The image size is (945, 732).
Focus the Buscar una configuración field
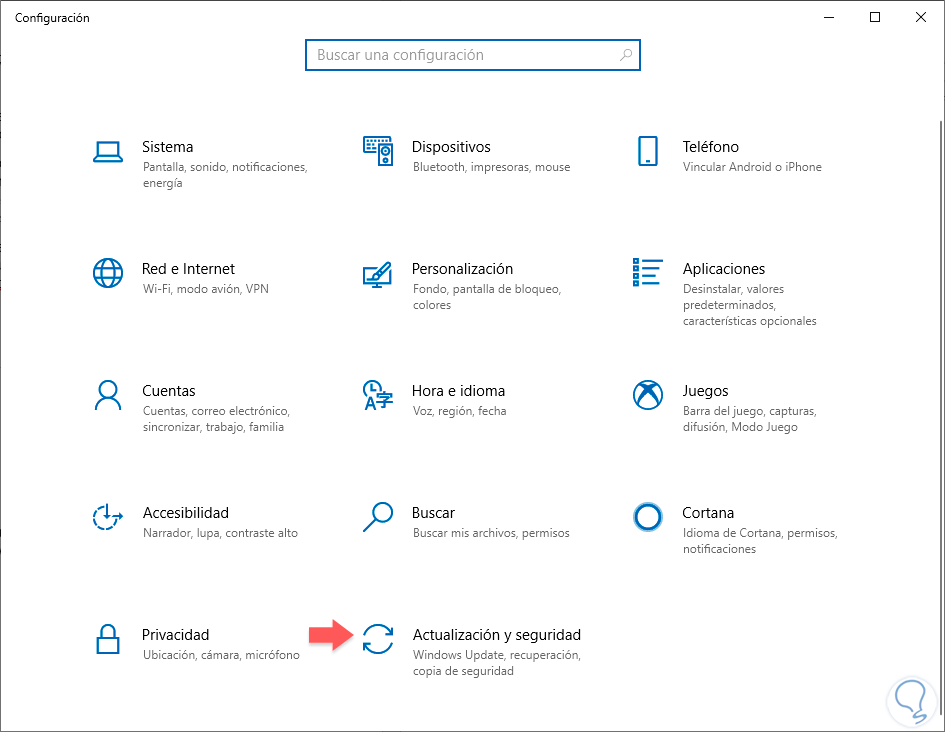472,55
